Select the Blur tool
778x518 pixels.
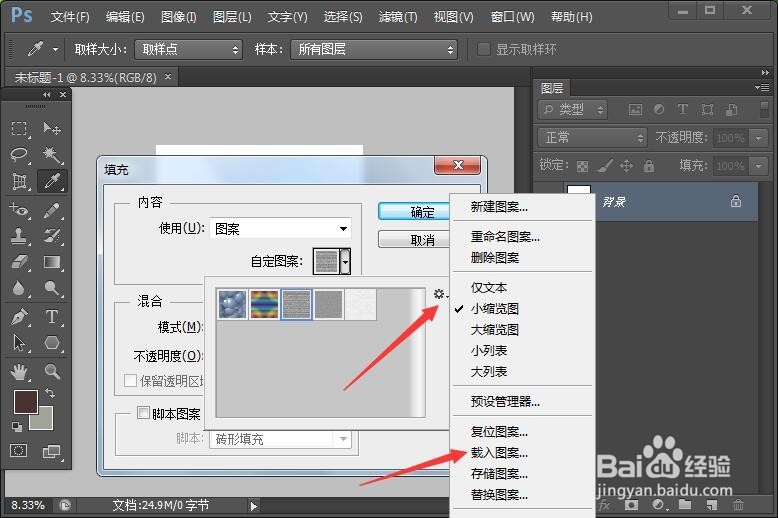click(19, 288)
